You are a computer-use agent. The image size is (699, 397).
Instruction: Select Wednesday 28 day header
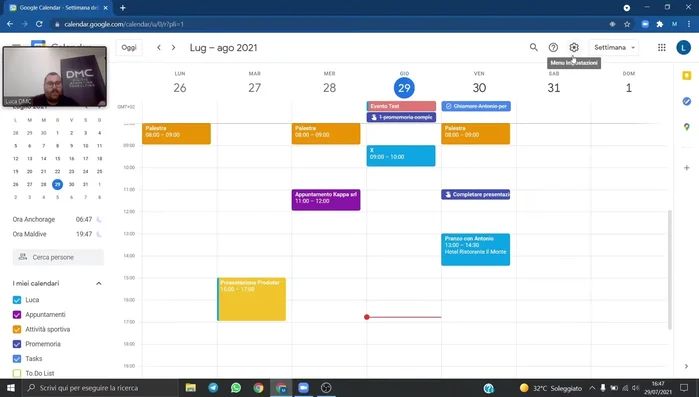tap(329, 88)
